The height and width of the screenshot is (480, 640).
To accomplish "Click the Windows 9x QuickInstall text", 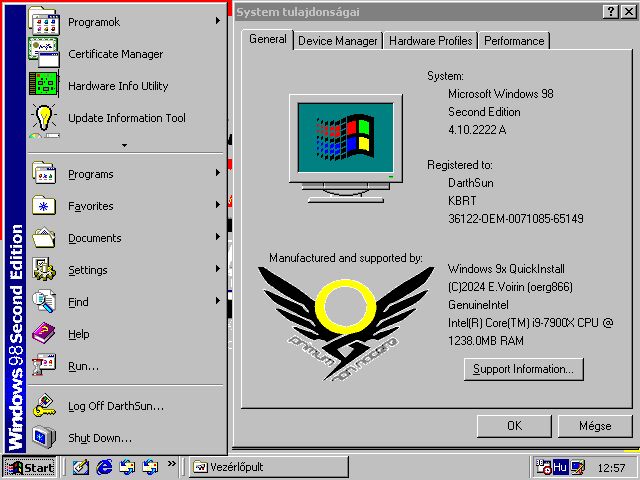I will [x=506, y=269].
